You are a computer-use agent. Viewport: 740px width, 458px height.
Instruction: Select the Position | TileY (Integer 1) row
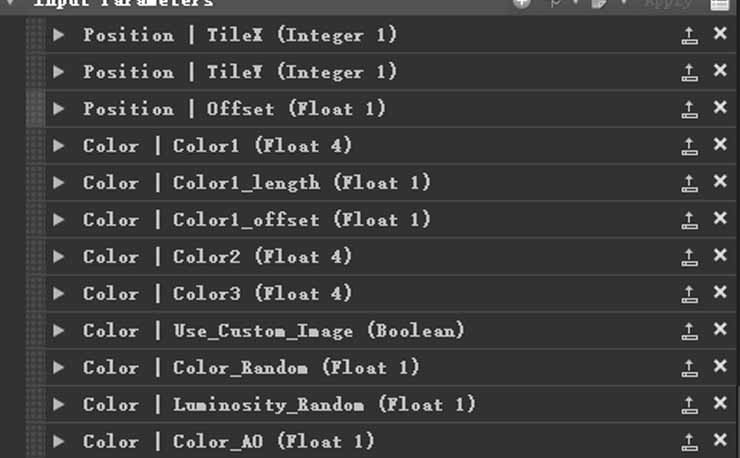[x=391, y=71]
